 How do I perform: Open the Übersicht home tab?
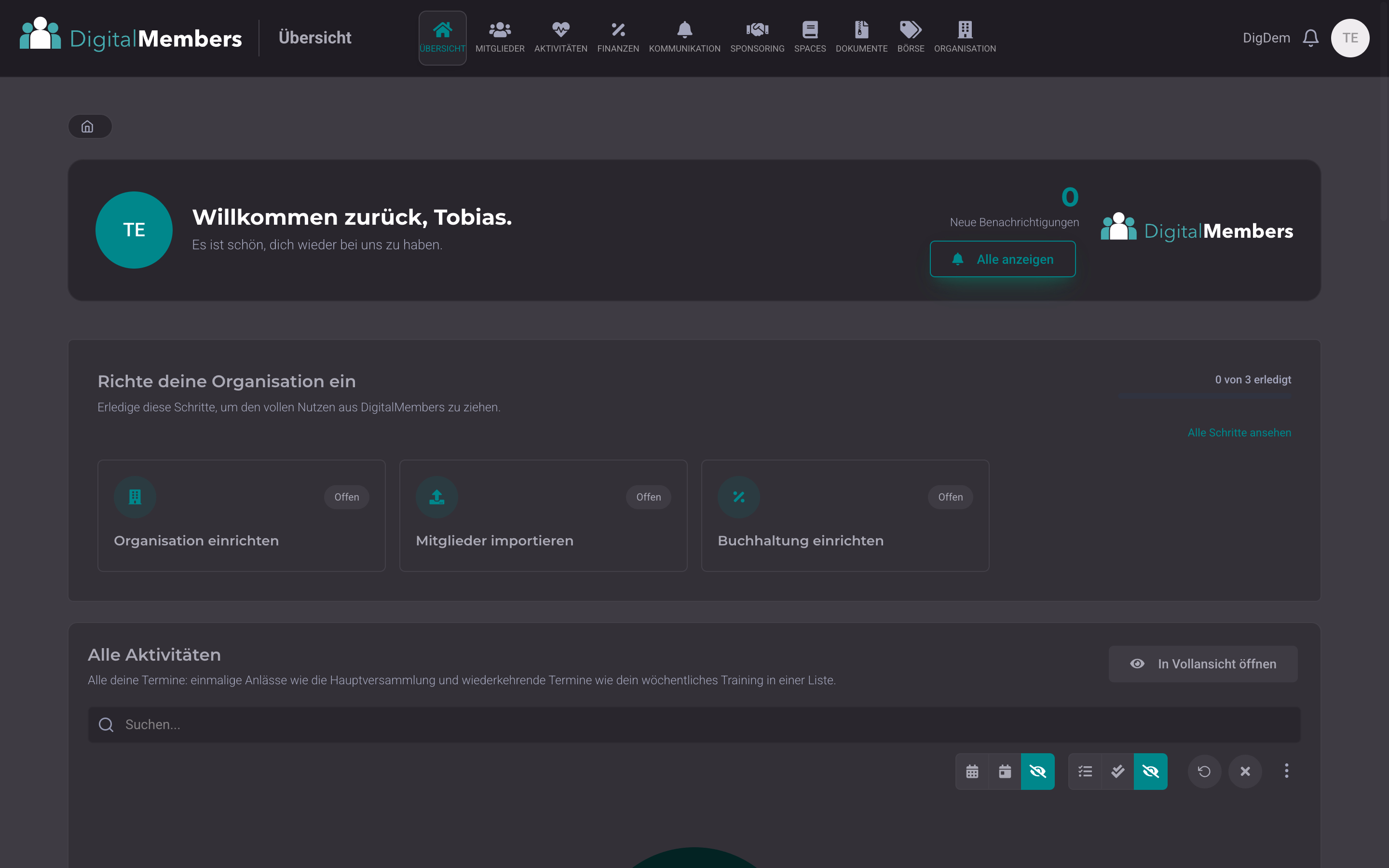coord(442,38)
